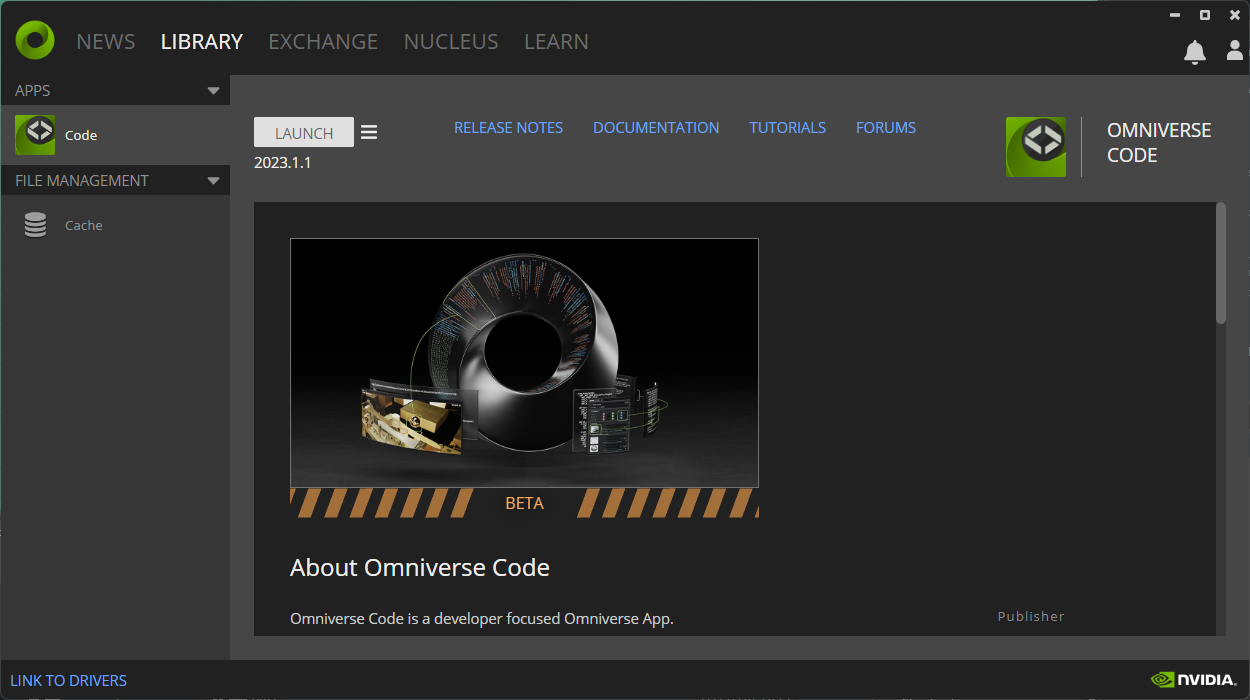
Task: Open the hamburger menu beside Launch
Action: tap(369, 132)
